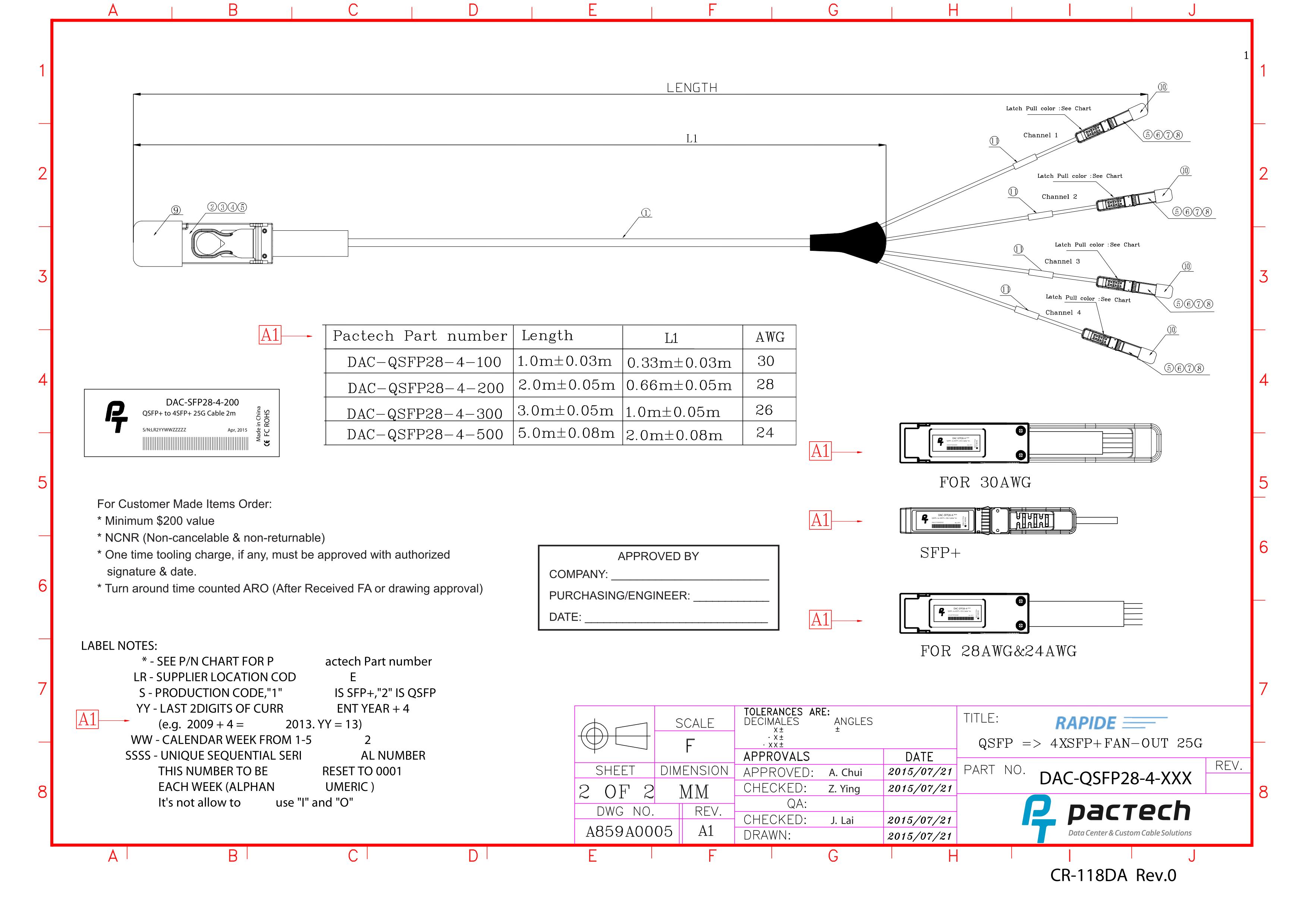Click the FOR 28AWG&24AWG connector illustration
This screenshot has width=1308, height=924.
pos(1021,613)
